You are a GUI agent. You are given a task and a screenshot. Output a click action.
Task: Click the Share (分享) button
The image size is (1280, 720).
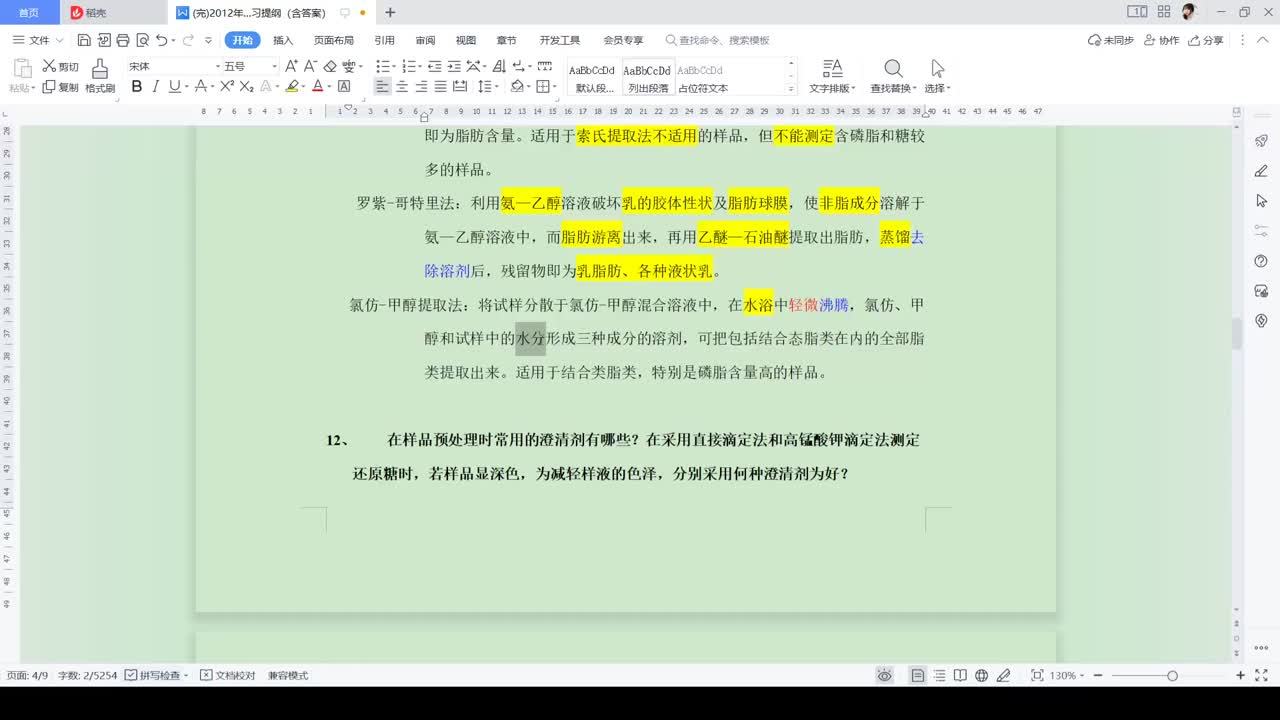click(x=1207, y=41)
